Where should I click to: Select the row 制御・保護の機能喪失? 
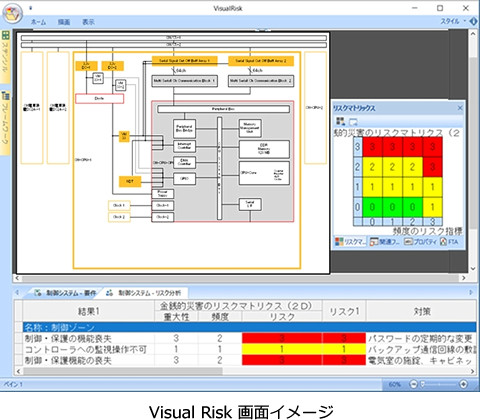point(249,339)
